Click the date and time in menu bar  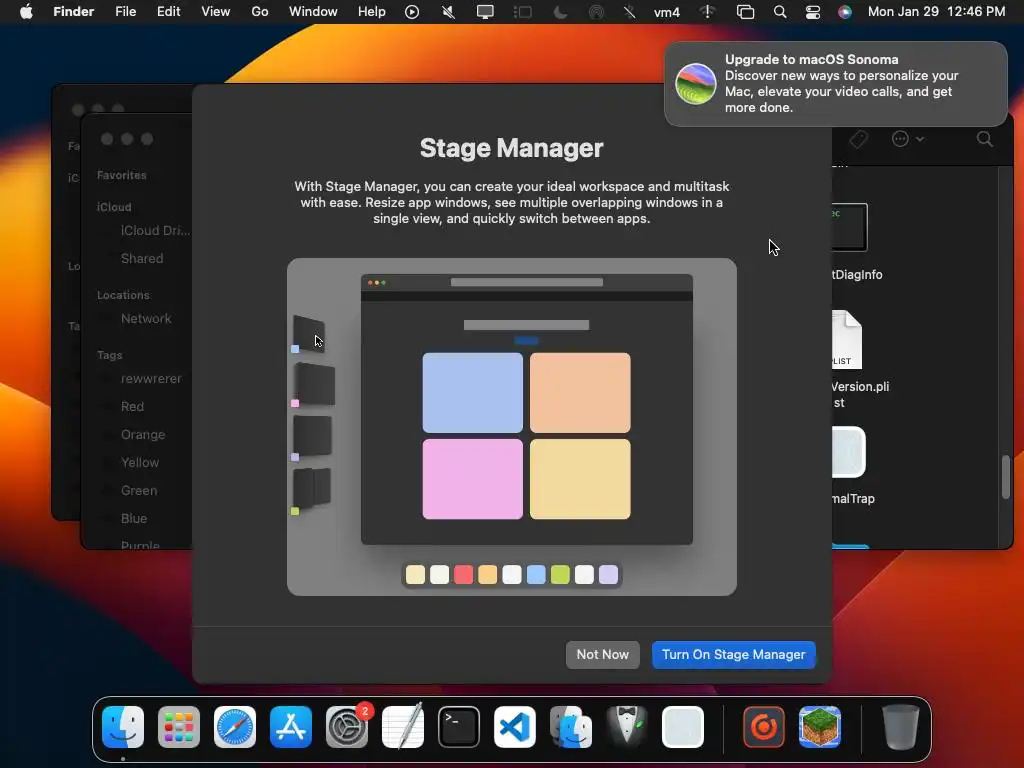pyautogui.click(x=936, y=12)
